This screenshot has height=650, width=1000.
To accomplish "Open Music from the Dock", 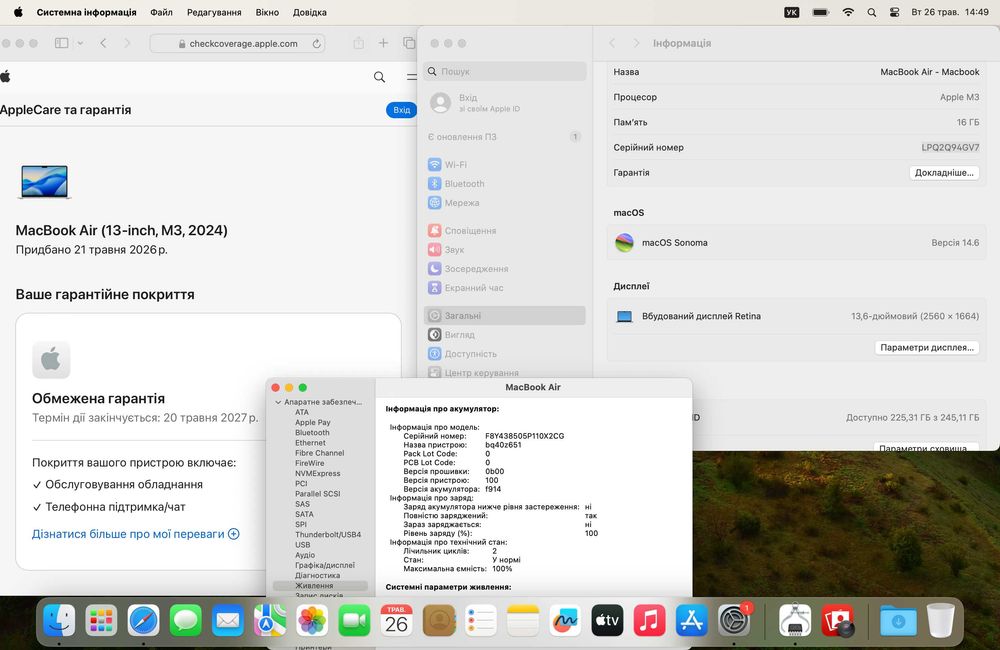I will coord(649,621).
